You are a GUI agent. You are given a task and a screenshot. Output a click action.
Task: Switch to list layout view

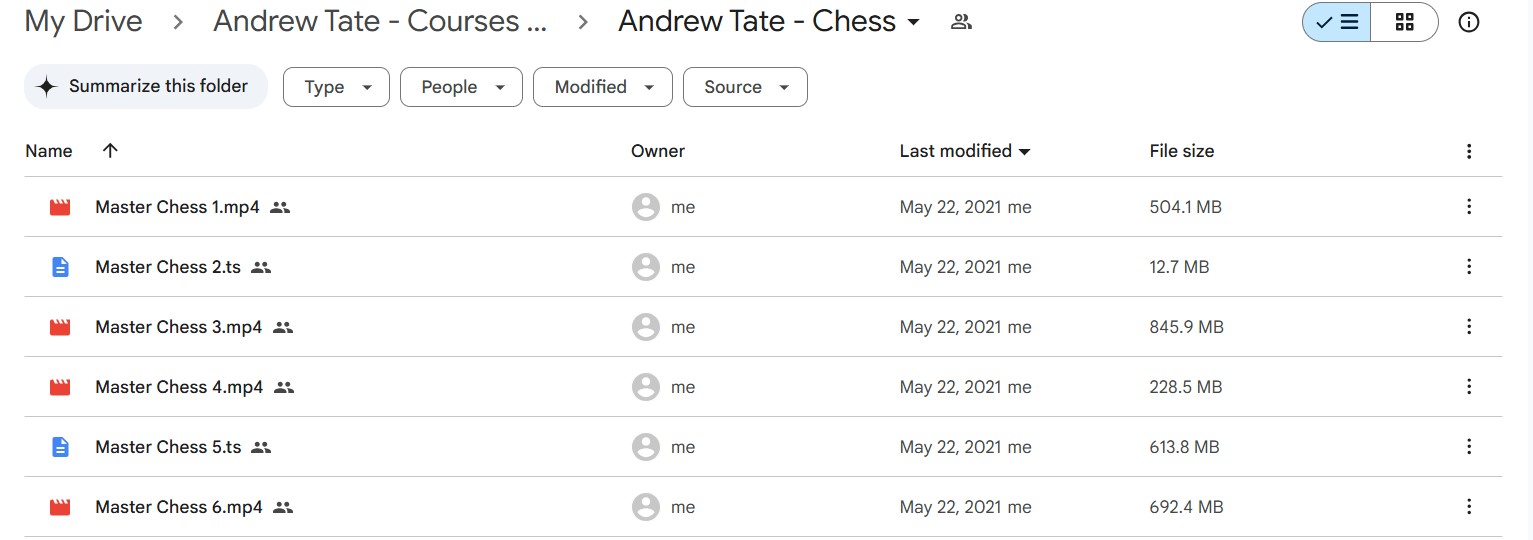[1336, 22]
